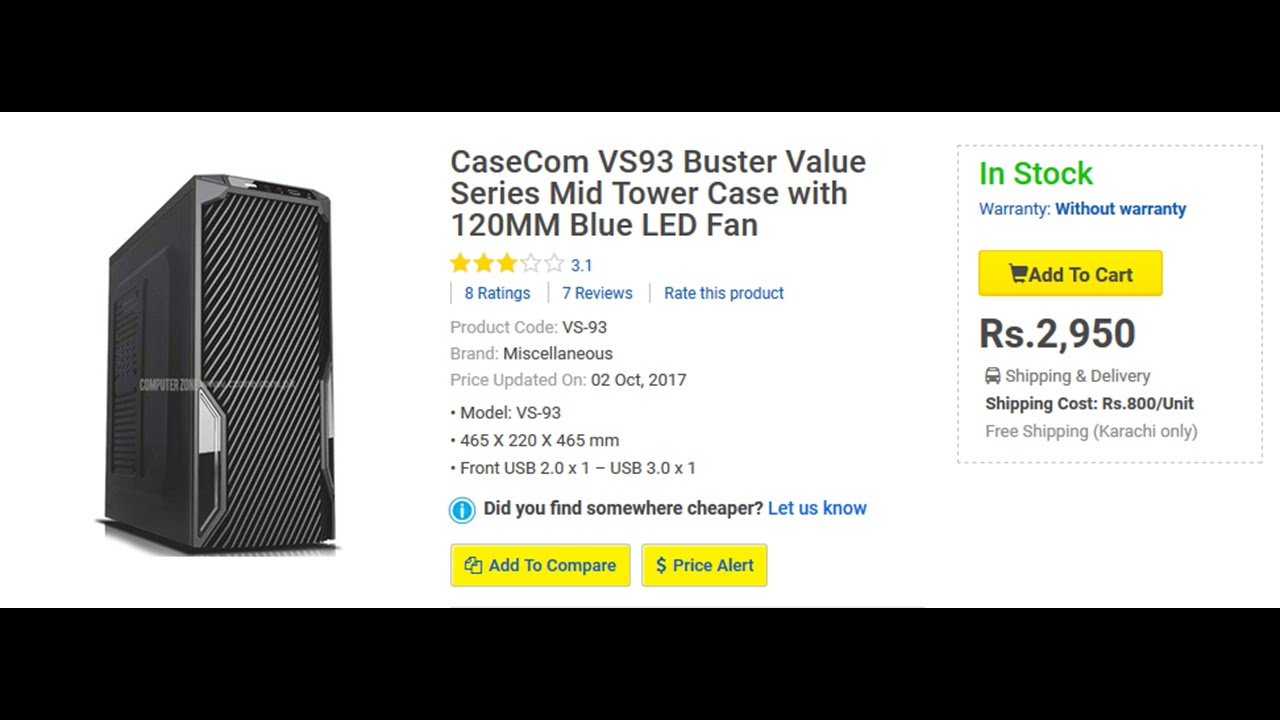Set a Price Alert for this product

click(x=704, y=565)
